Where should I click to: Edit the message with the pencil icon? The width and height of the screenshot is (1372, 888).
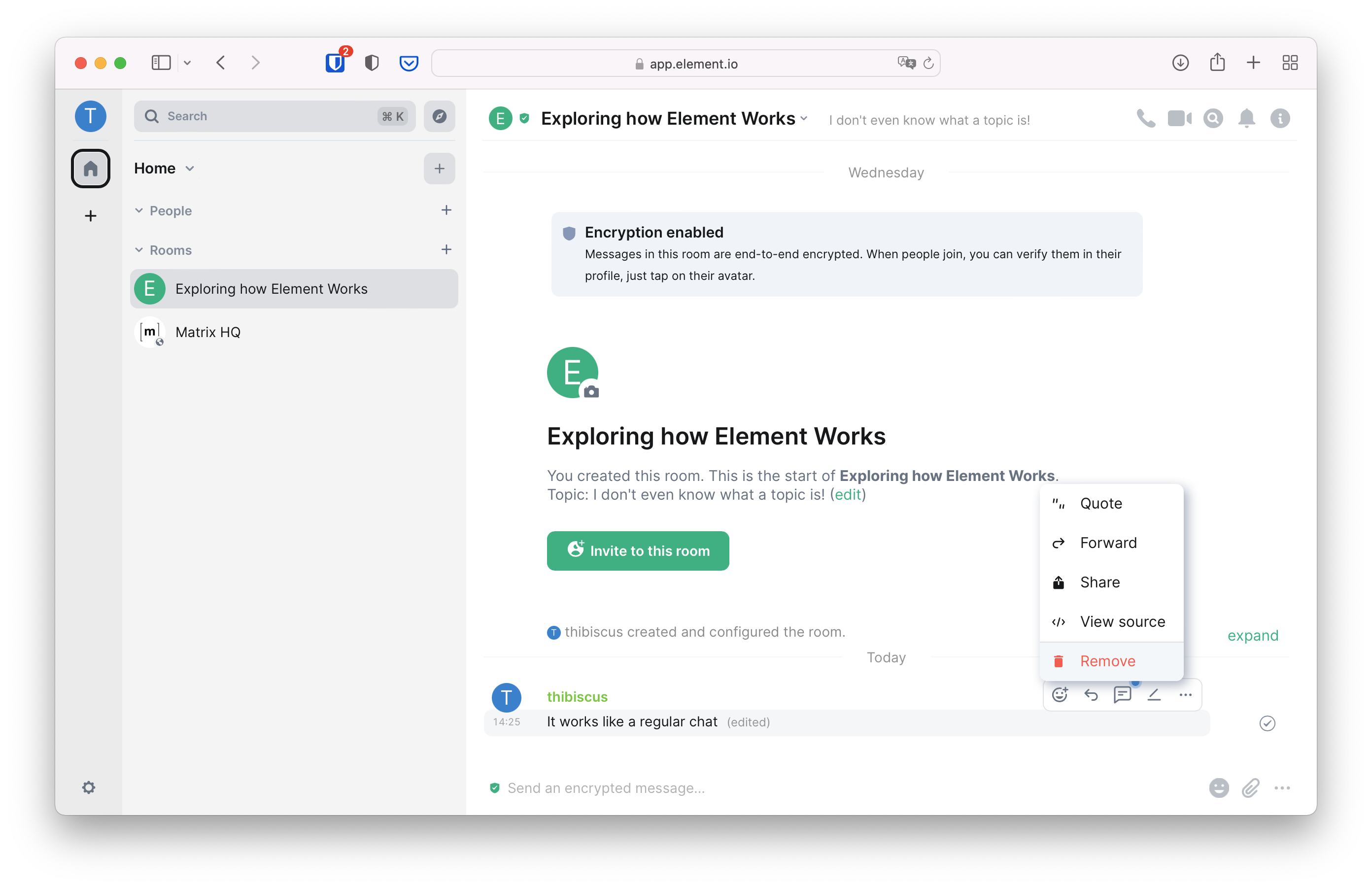click(x=1154, y=695)
